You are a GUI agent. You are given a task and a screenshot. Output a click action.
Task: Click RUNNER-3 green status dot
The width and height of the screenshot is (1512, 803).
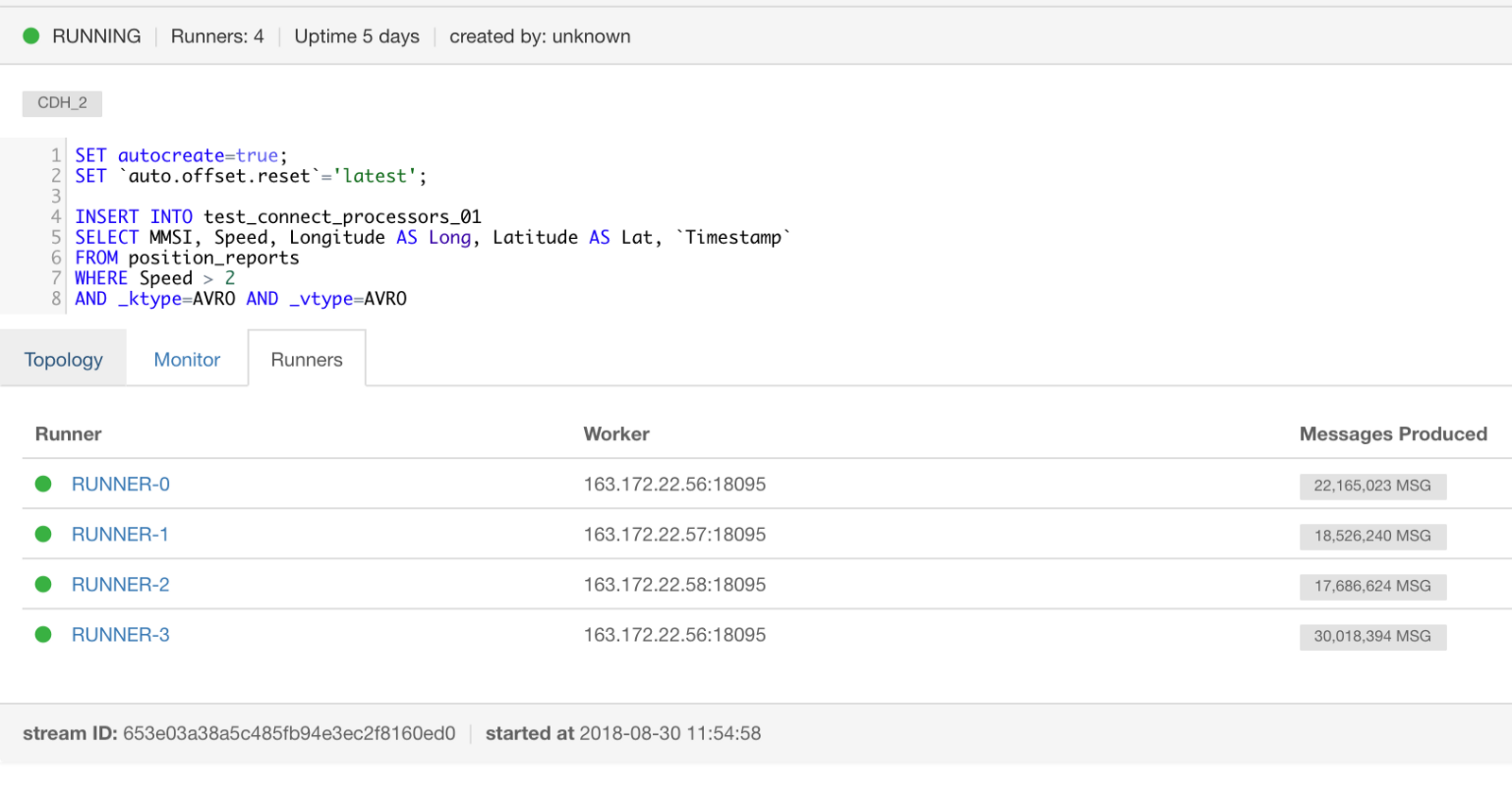pyautogui.click(x=43, y=634)
